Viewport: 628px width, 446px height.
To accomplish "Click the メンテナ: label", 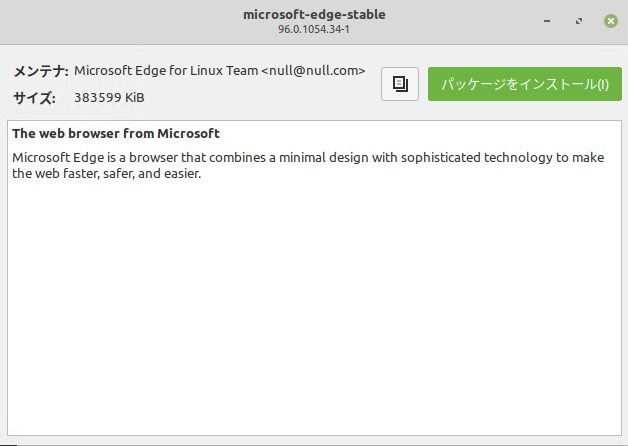I will [41, 71].
